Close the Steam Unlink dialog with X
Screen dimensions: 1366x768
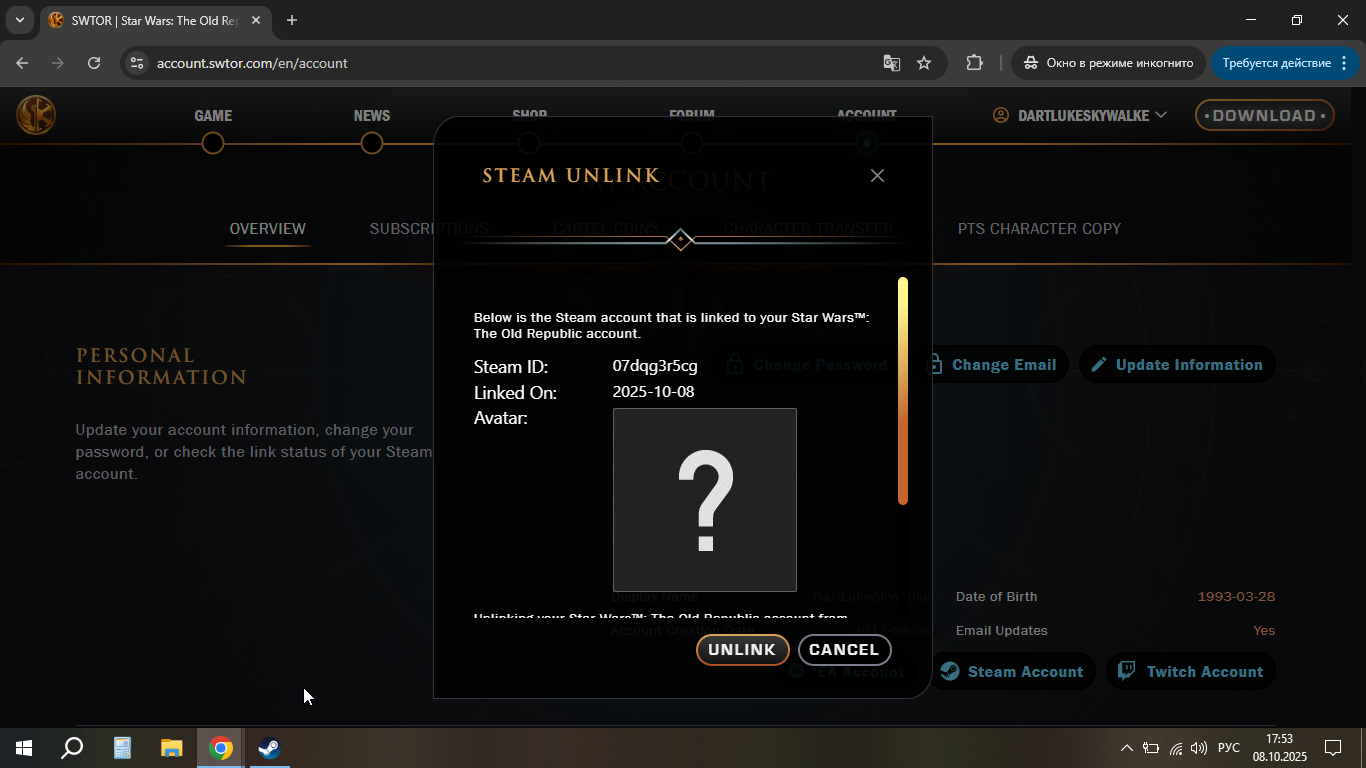coord(877,175)
